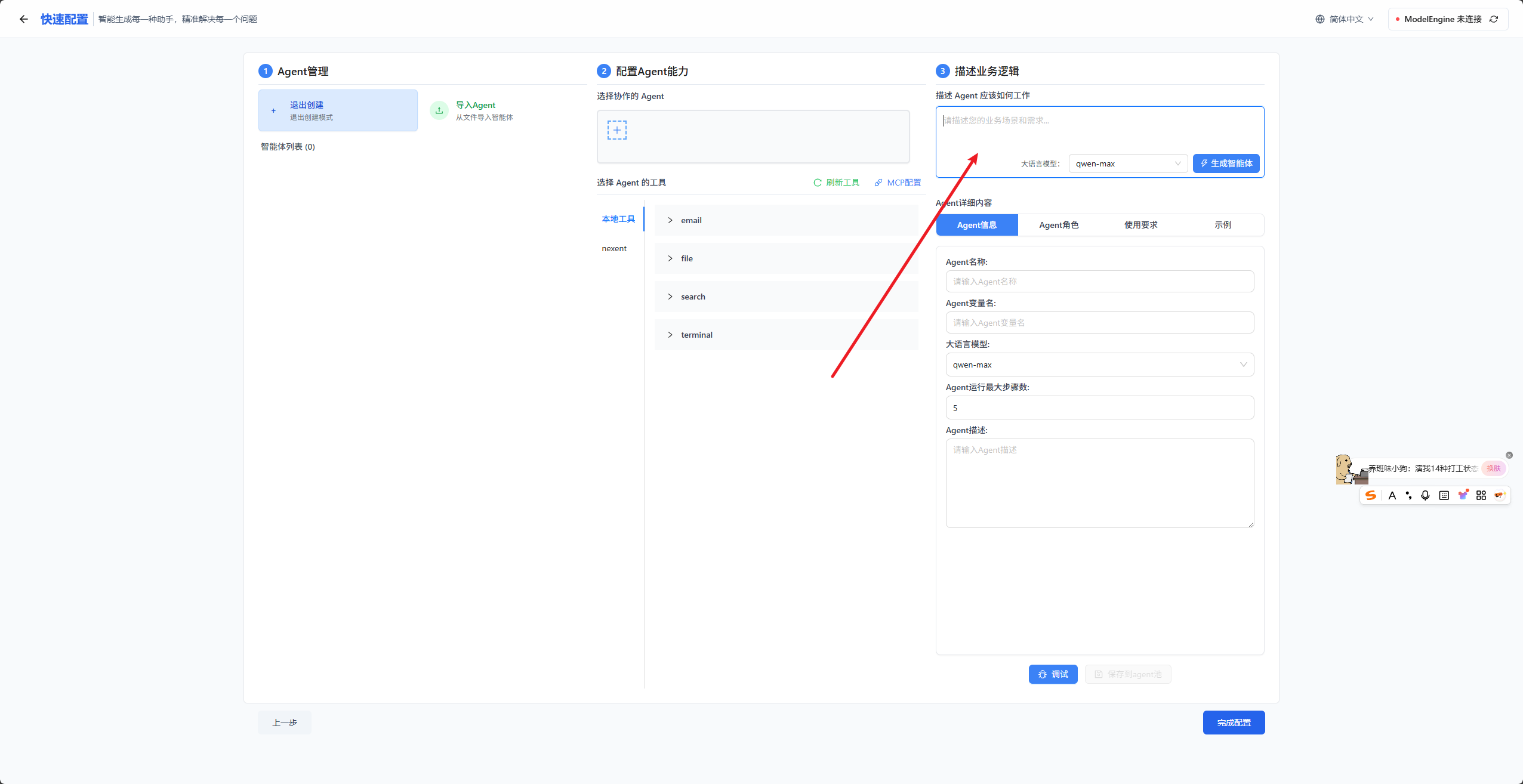The width and height of the screenshot is (1523, 784).
Task: Click the 导入Agent import icon
Action: tap(439, 110)
